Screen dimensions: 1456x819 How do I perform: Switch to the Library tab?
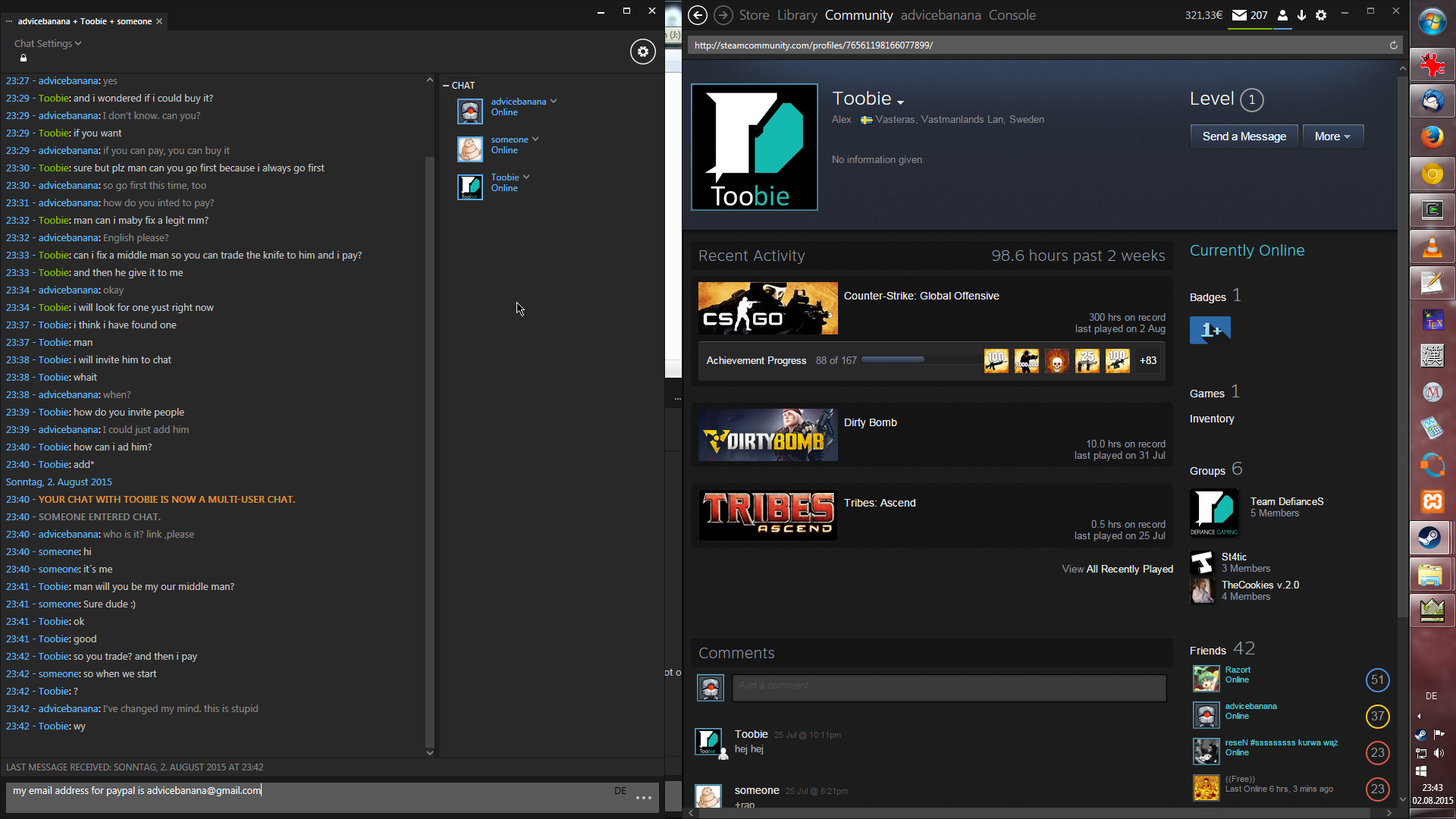[796, 15]
